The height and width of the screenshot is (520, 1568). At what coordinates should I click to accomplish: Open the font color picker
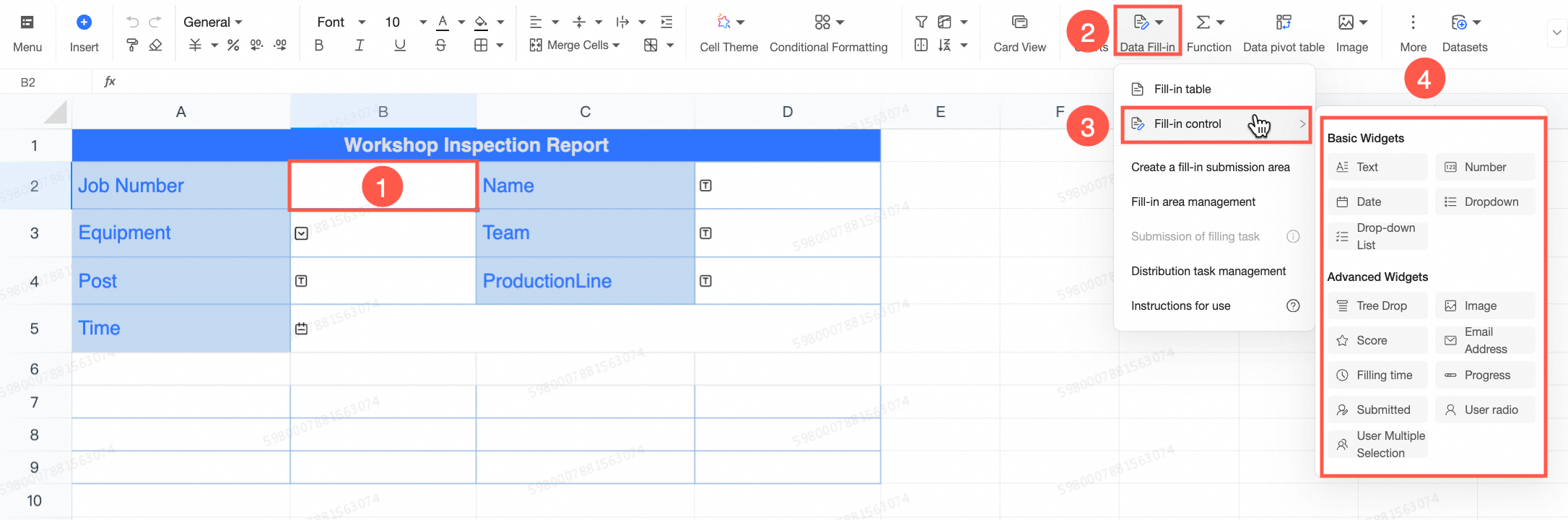pos(443,22)
